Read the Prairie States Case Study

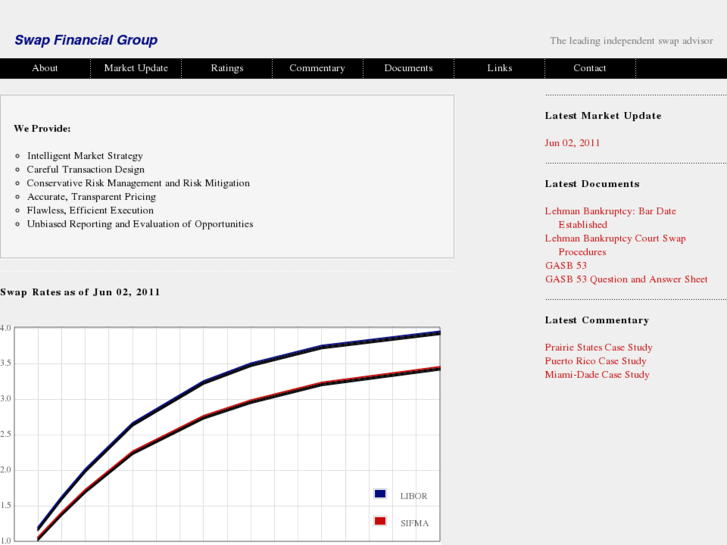(599, 347)
